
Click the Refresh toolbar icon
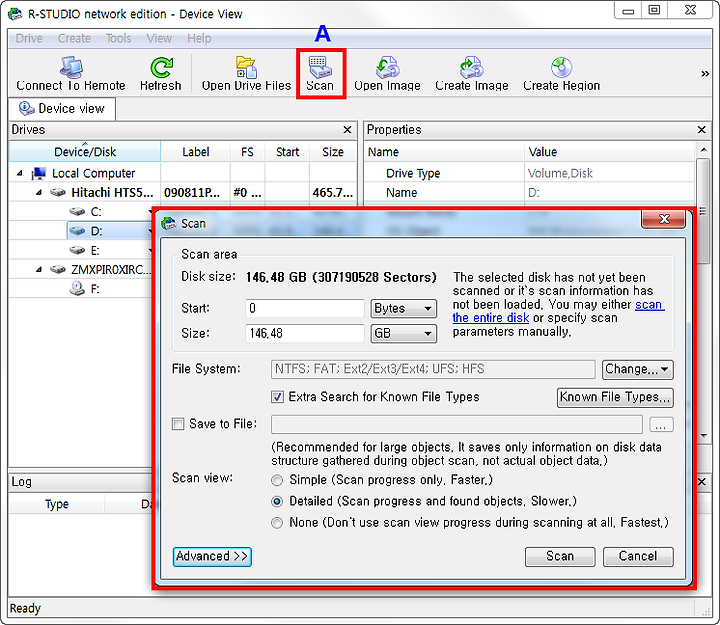[161, 73]
